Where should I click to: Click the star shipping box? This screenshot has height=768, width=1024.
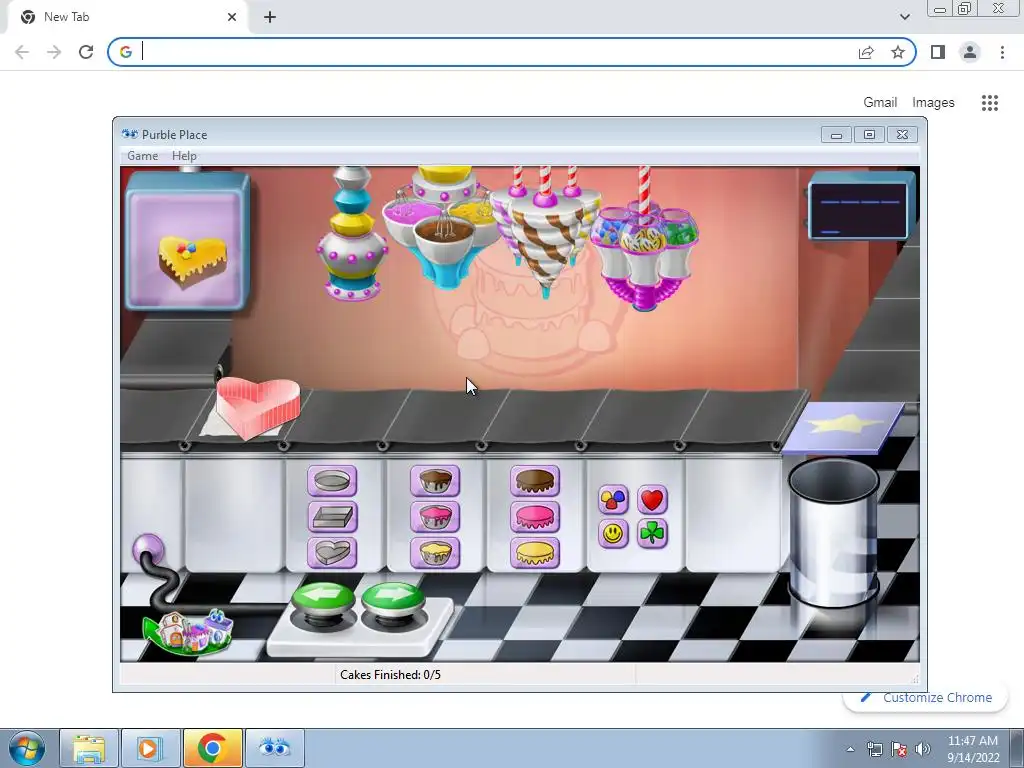(842, 428)
